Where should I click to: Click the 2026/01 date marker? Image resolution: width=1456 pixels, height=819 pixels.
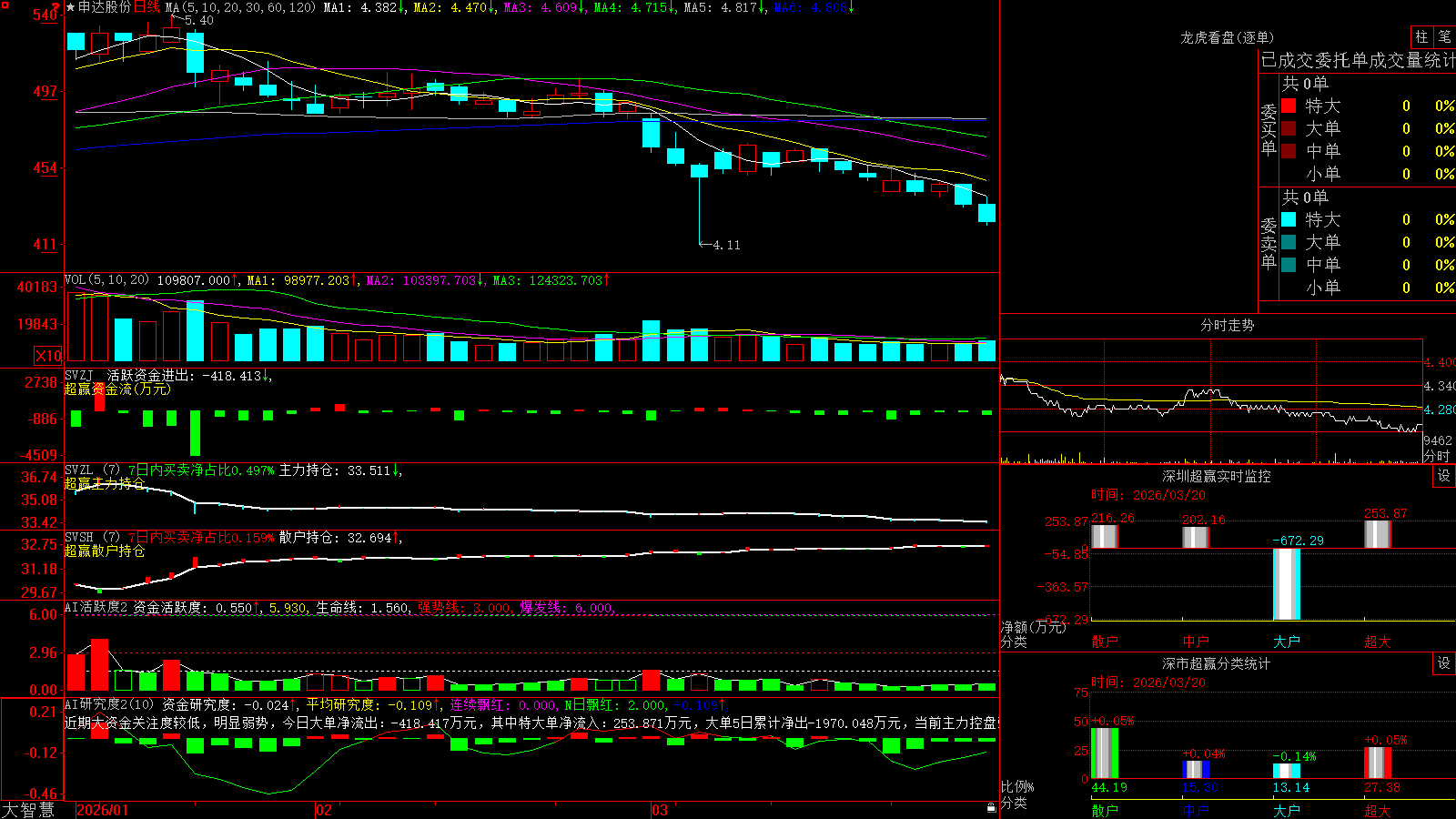pos(103,810)
